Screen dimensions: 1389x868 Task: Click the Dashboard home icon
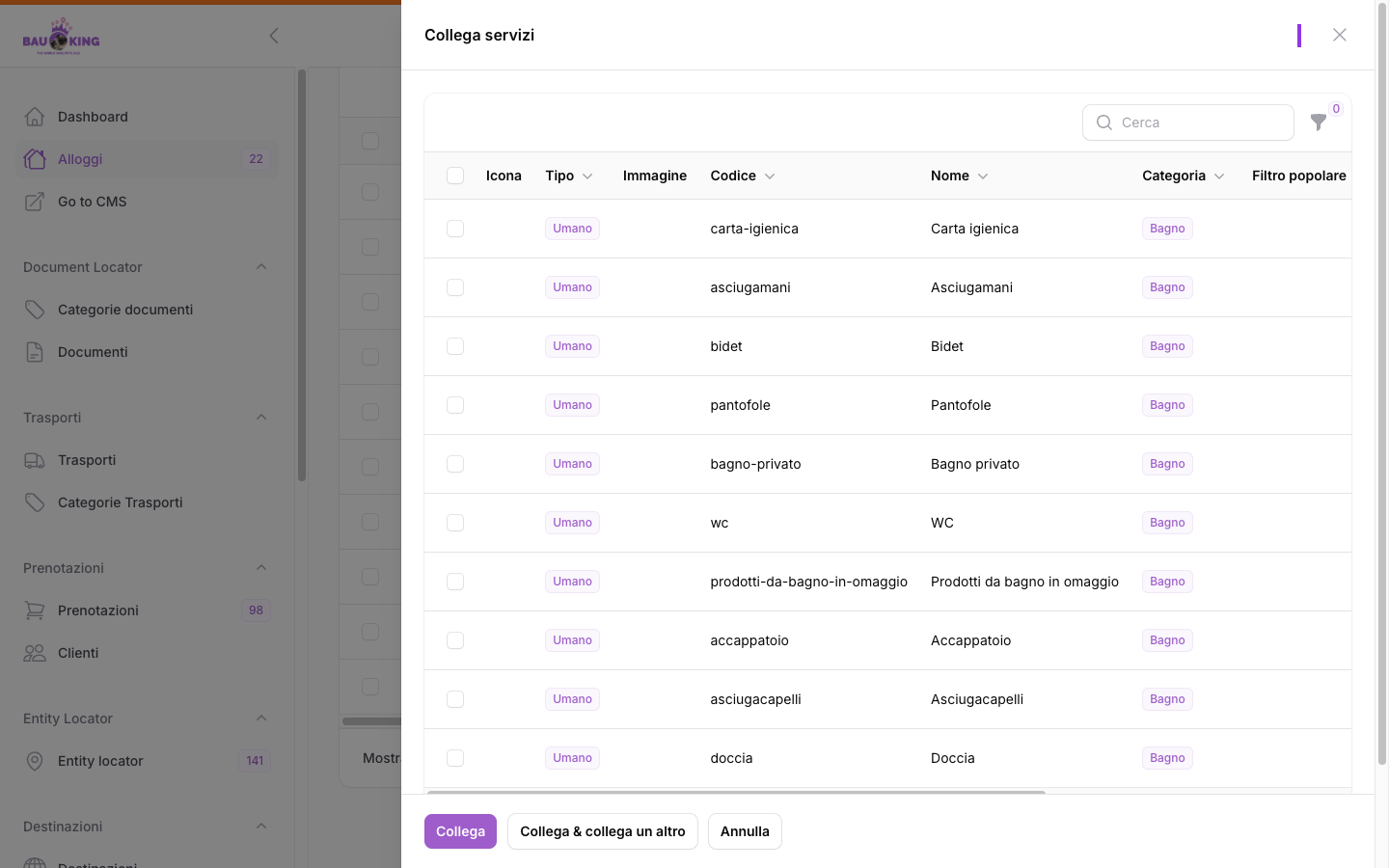[x=35, y=117]
